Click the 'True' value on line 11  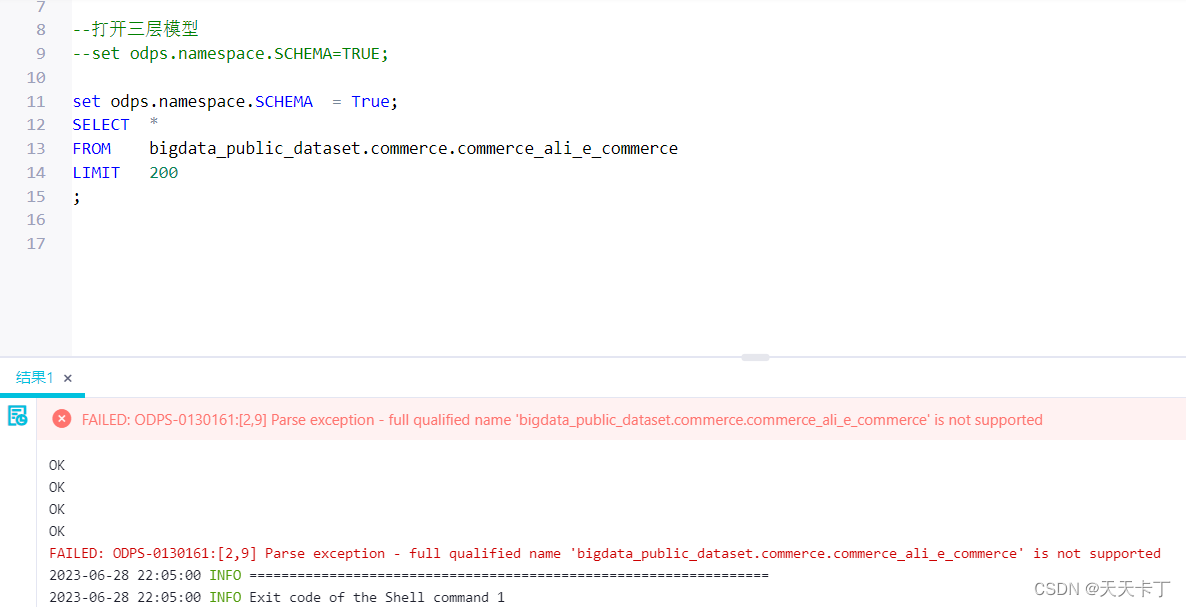pos(370,101)
